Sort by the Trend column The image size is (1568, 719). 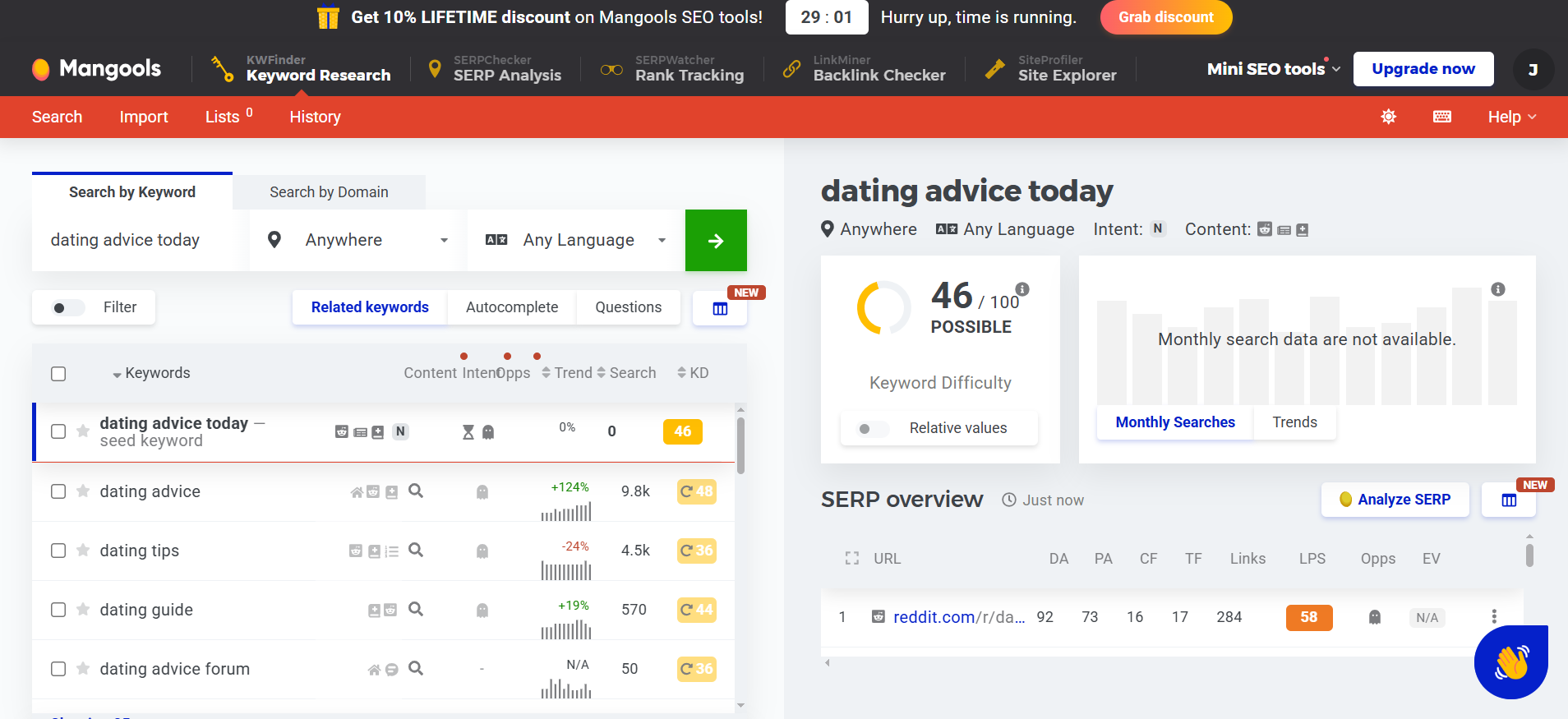(567, 373)
